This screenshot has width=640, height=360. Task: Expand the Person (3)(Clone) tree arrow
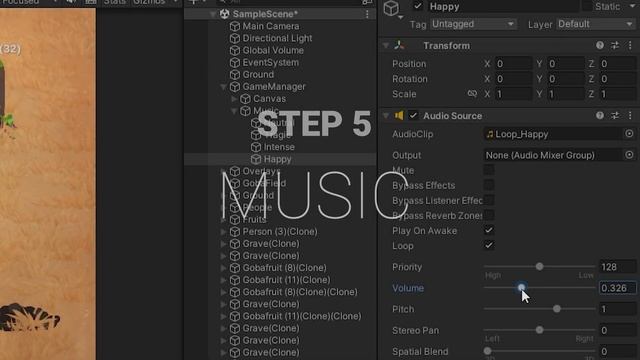click(223, 232)
